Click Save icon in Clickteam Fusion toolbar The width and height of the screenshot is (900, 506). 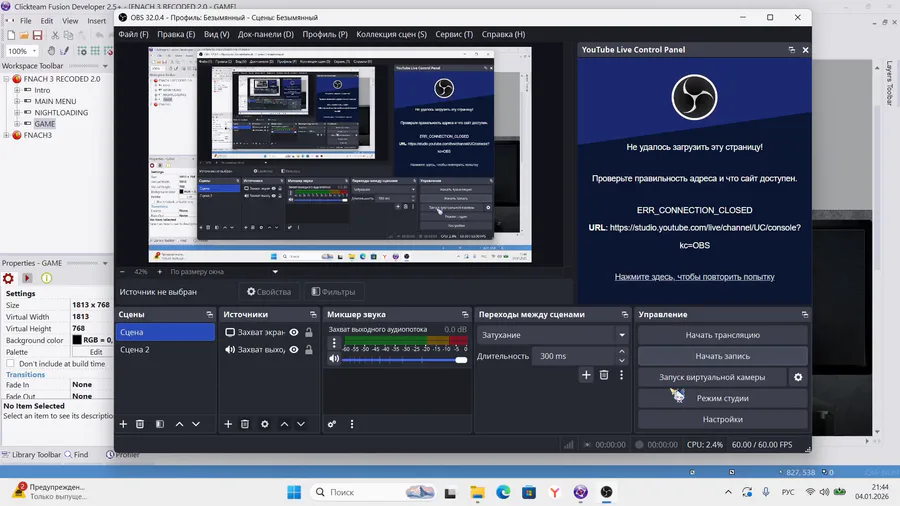pos(37,36)
